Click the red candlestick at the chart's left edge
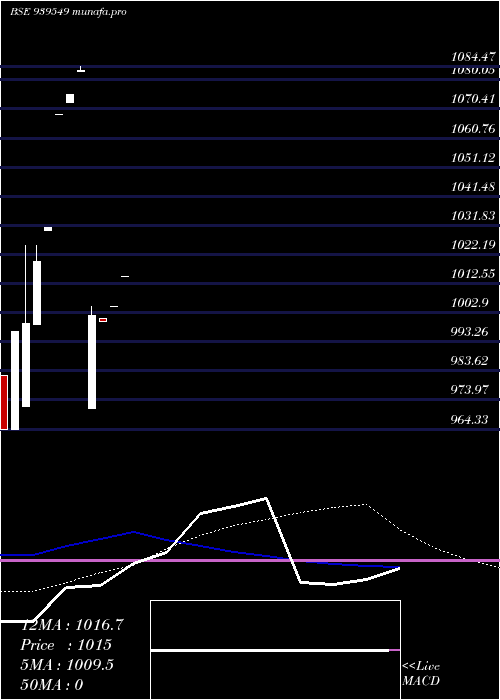500x700 pixels. point(4,402)
